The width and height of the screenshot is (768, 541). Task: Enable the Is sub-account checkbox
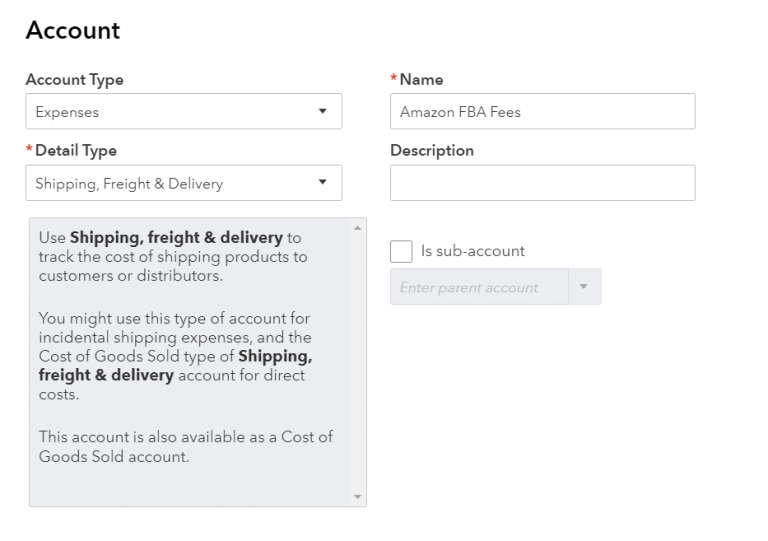pyautogui.click(x=401, y=251)
